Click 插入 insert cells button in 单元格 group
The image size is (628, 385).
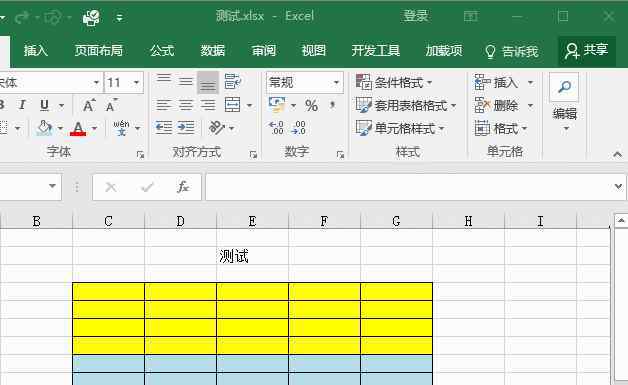coord(497,83)
